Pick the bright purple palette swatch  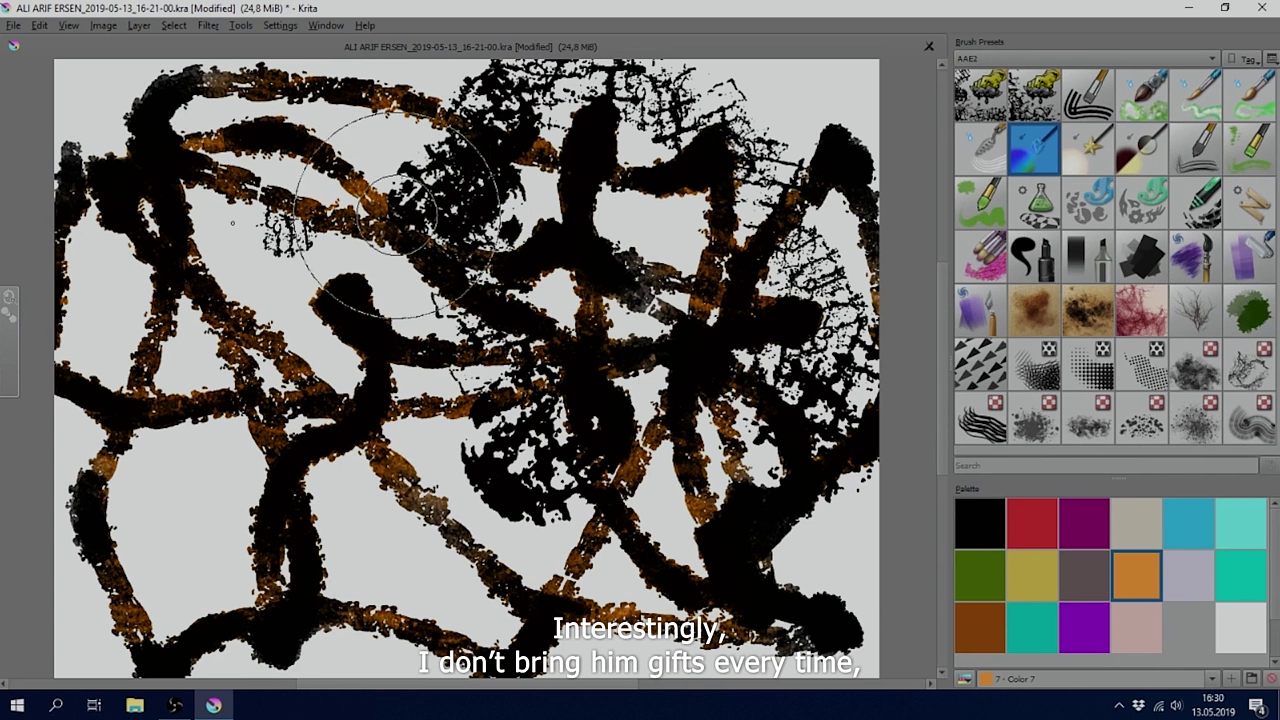tap(1084, 628)
